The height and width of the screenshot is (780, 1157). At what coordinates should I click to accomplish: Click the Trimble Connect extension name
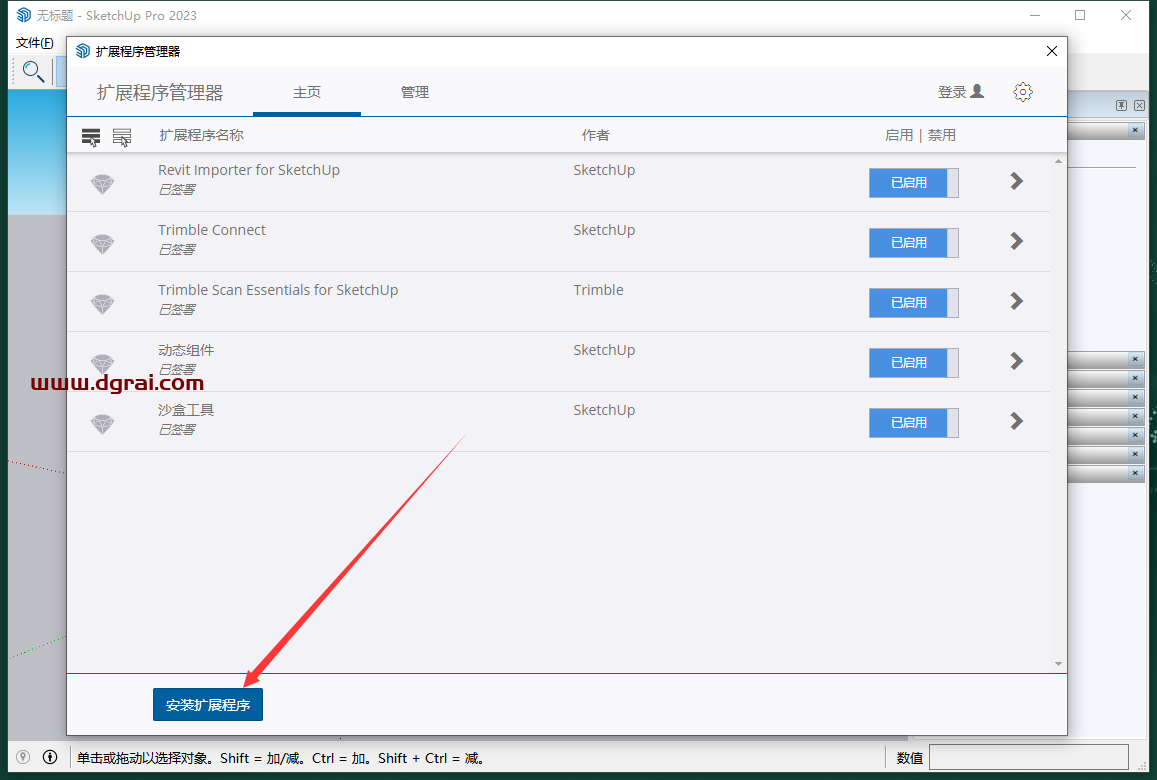pos(212,229)
